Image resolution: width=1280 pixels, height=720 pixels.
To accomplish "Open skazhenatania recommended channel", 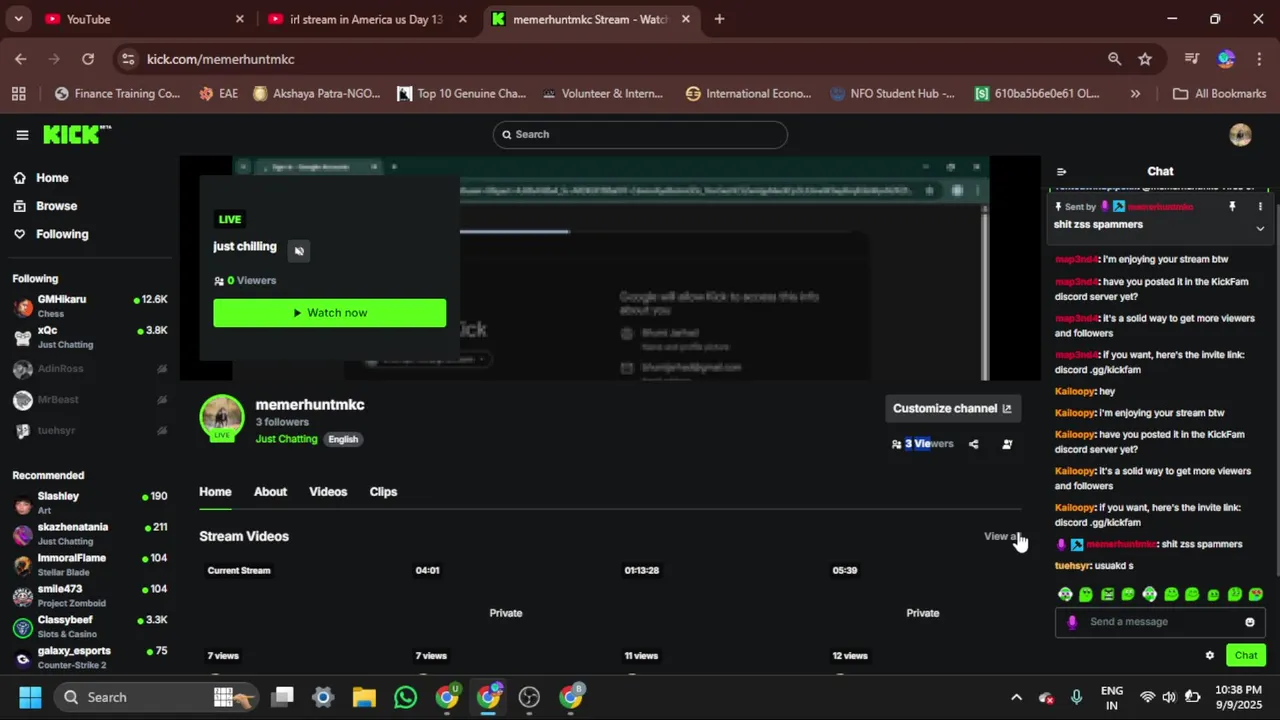I will coord(90,534).
